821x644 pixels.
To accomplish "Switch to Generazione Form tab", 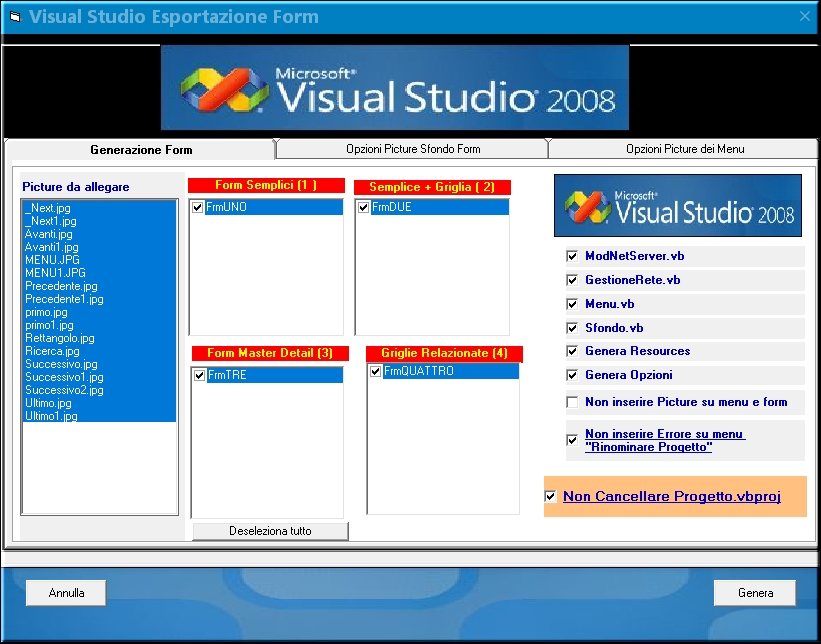I will pyautogui.click(x=141, y=150).
